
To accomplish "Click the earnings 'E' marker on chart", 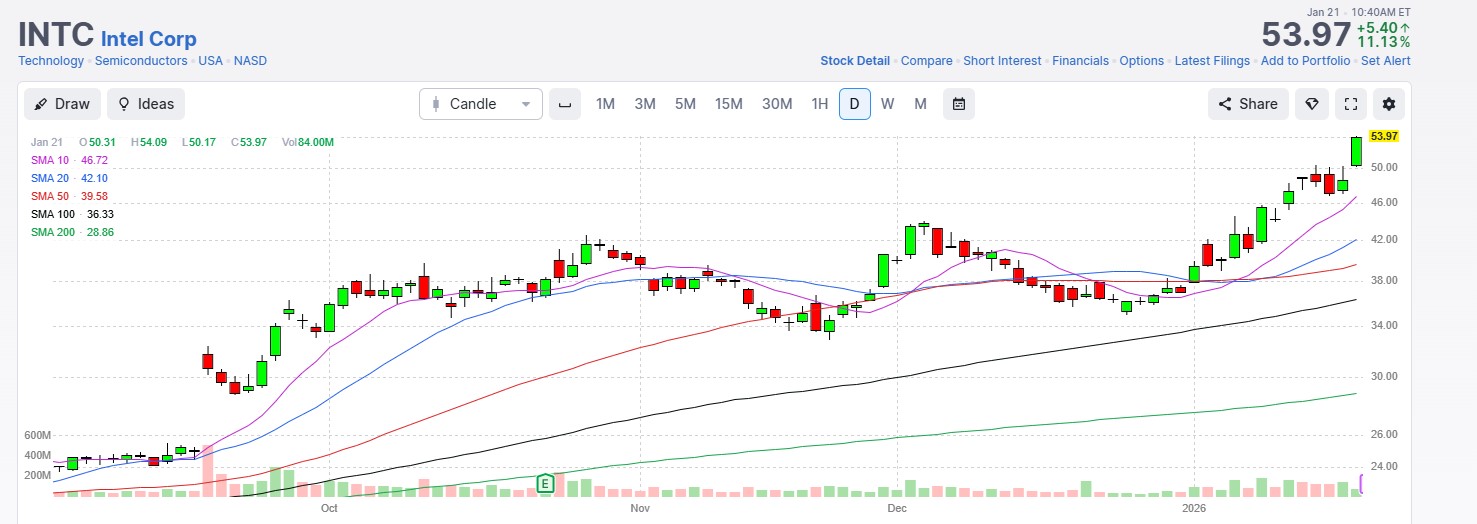I will click(545, 484).
